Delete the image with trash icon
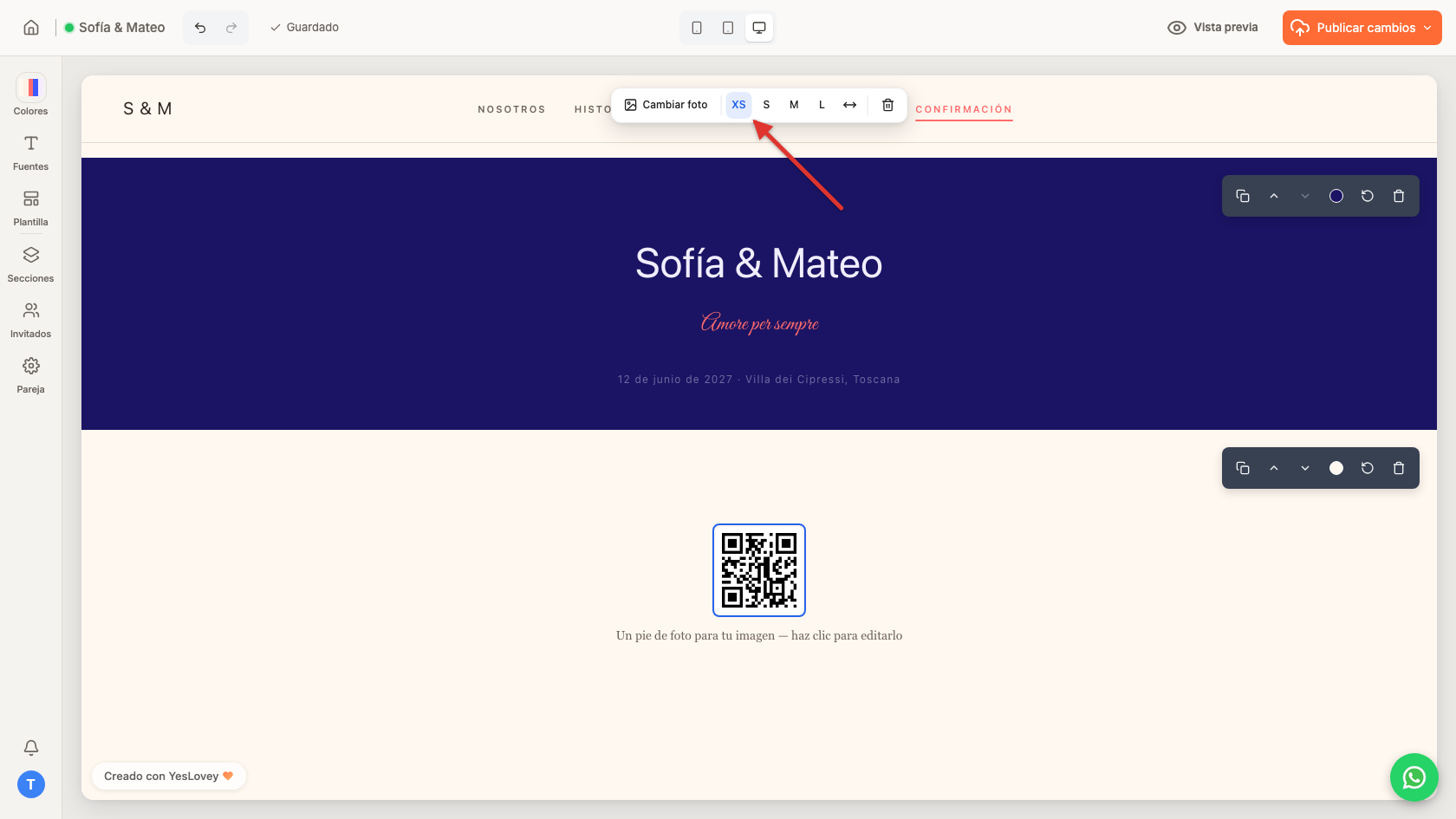This screenshot has height=819, width=1456. pyautogui.click(x=887, y=105)
